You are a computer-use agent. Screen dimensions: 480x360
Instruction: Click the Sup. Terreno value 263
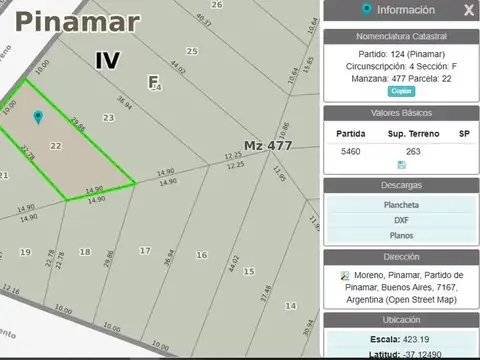pyautogui.click(x=413, y=152)
